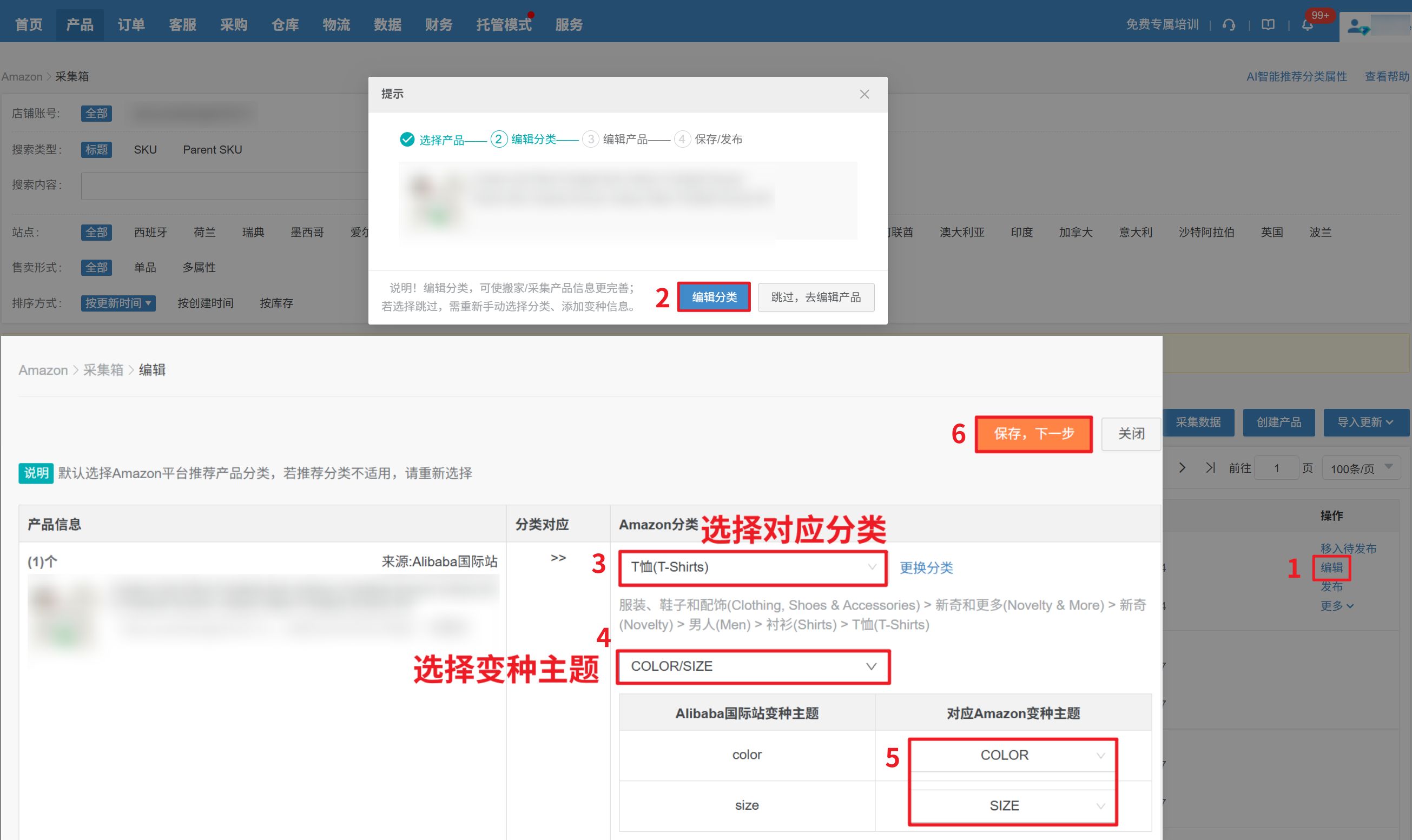Click the >> category mapping arrows
Screen dimensions: 1412x840
tap(558, 558)
